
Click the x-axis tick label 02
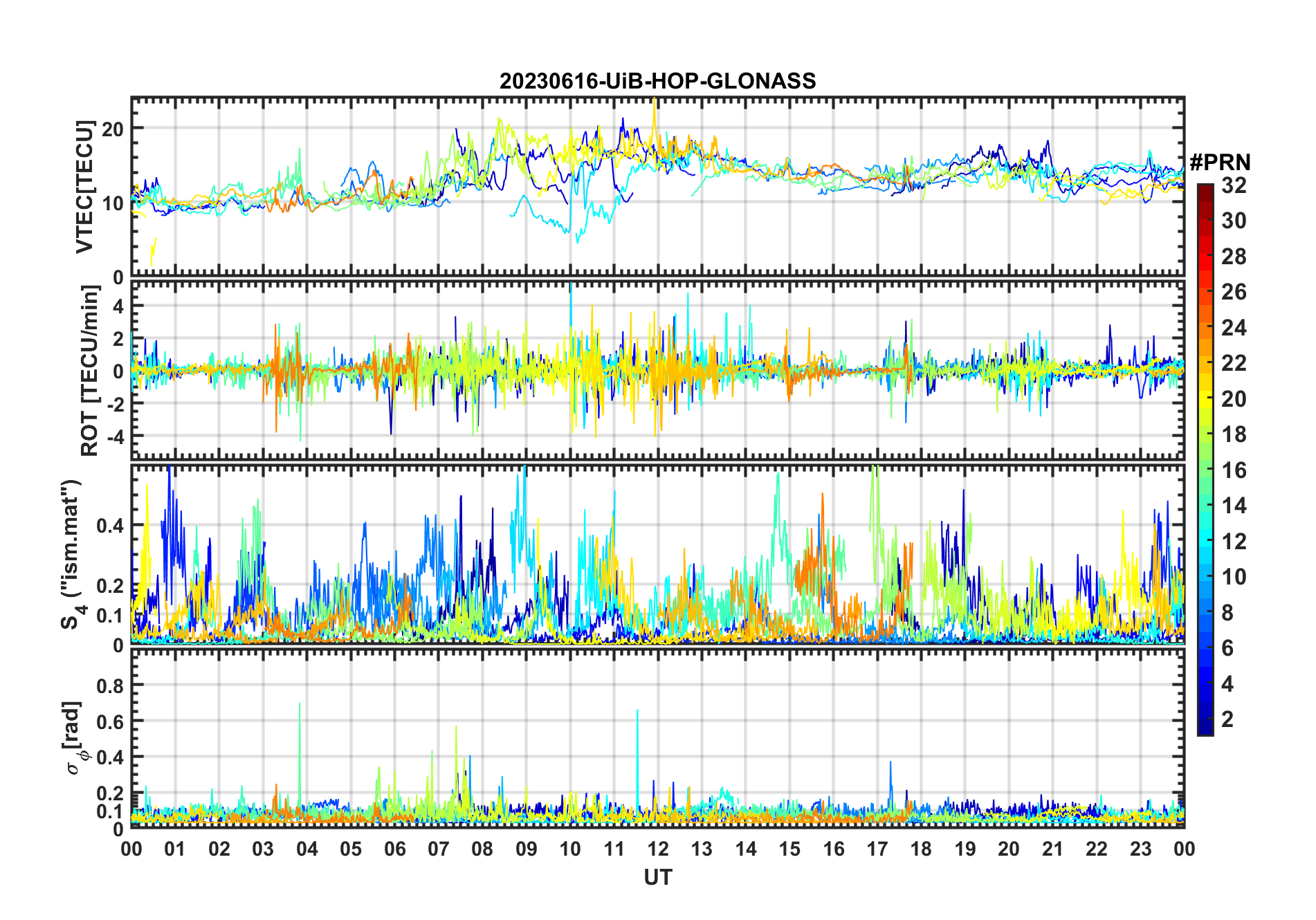coord(219,849)
